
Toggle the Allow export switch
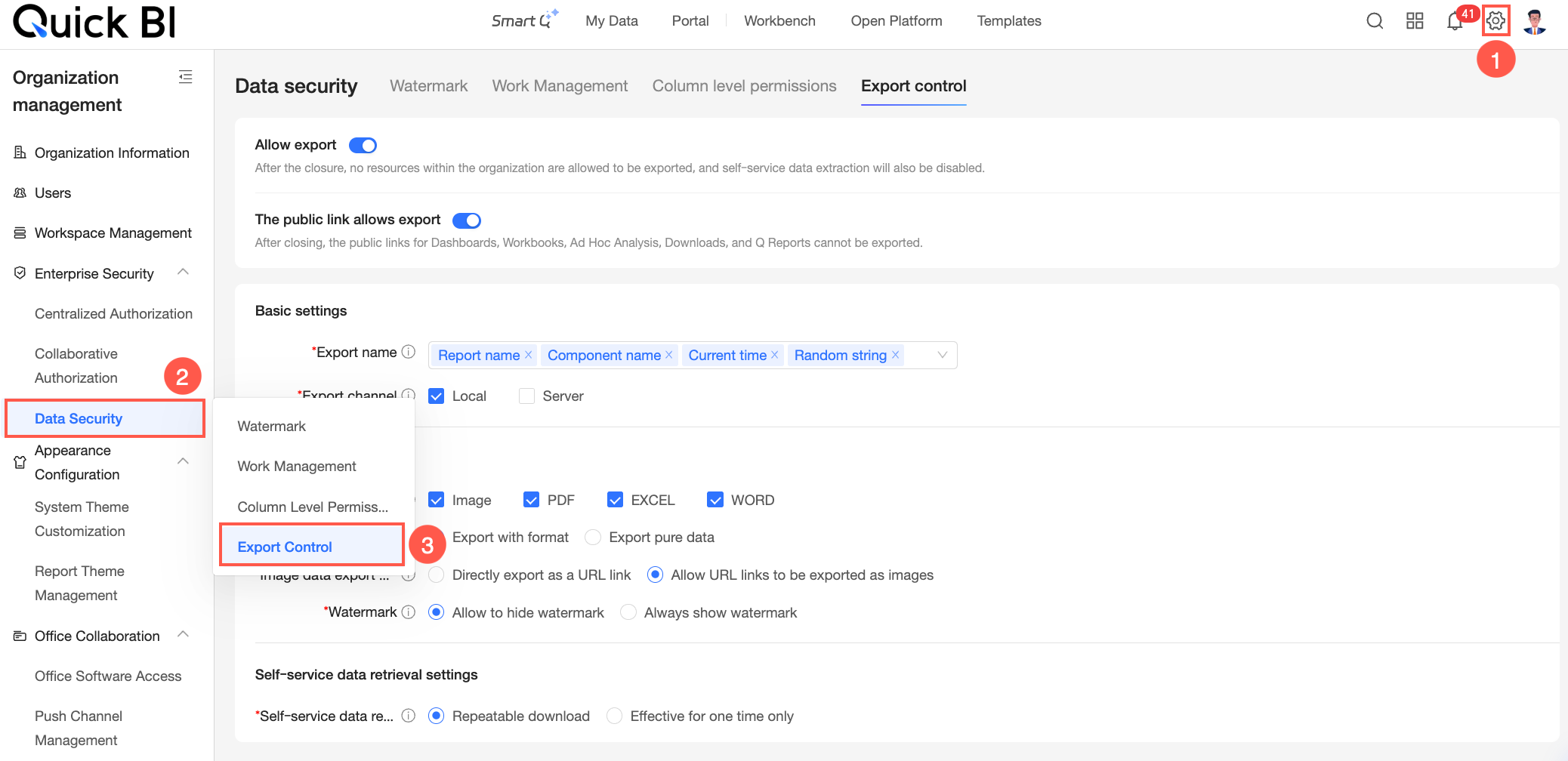(x=363, y=145)
